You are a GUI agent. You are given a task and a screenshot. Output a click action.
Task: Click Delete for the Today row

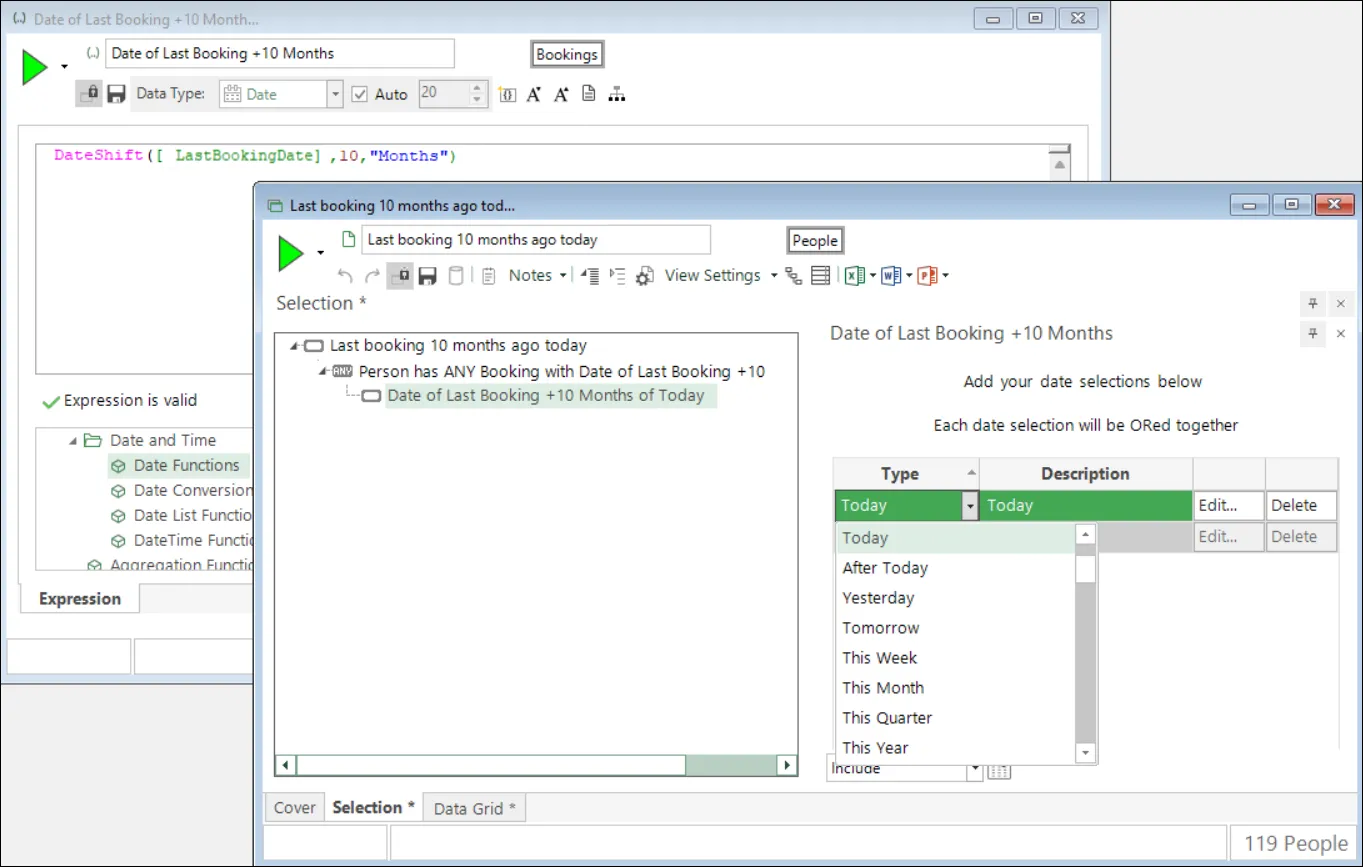[1301, 506]
